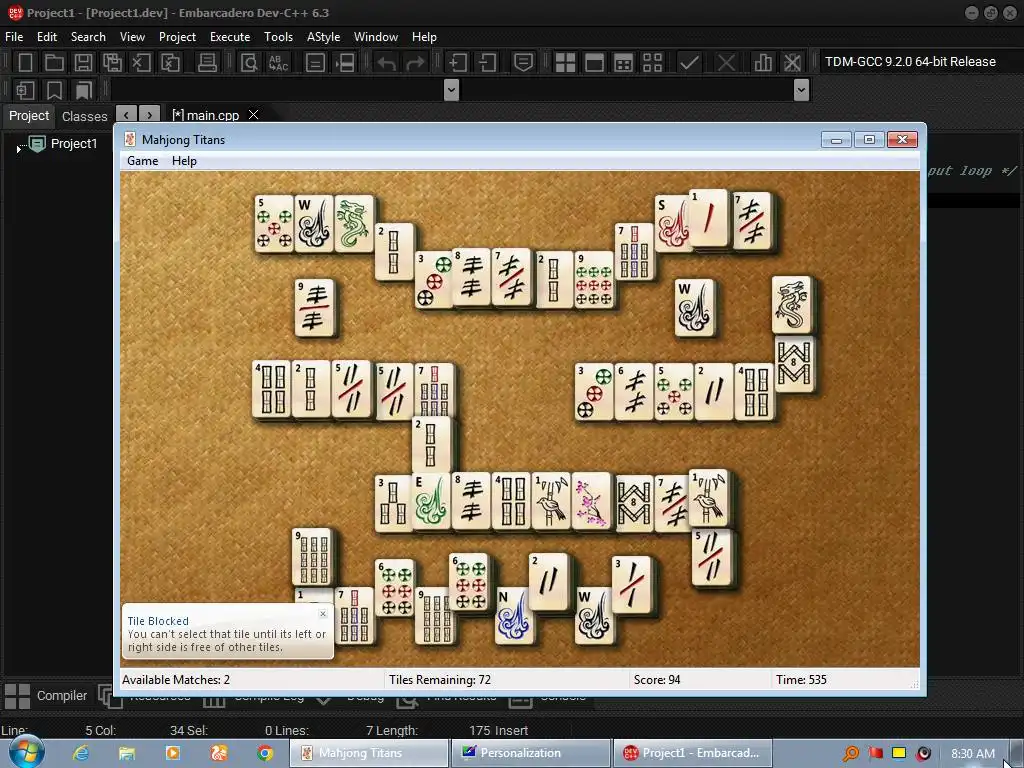
Task: Select the green dragon tile beside W tile
Action: click(x=353, y=223)
